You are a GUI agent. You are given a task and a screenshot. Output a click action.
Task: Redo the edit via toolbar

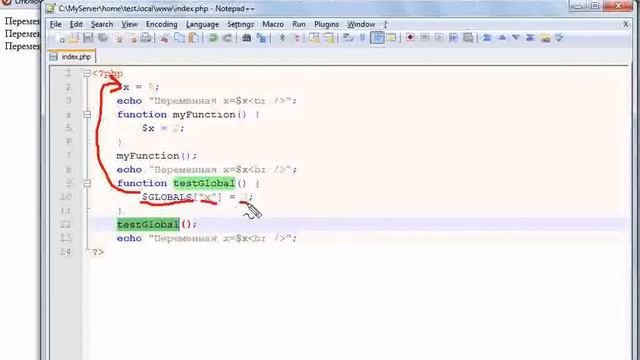point(227,38)
